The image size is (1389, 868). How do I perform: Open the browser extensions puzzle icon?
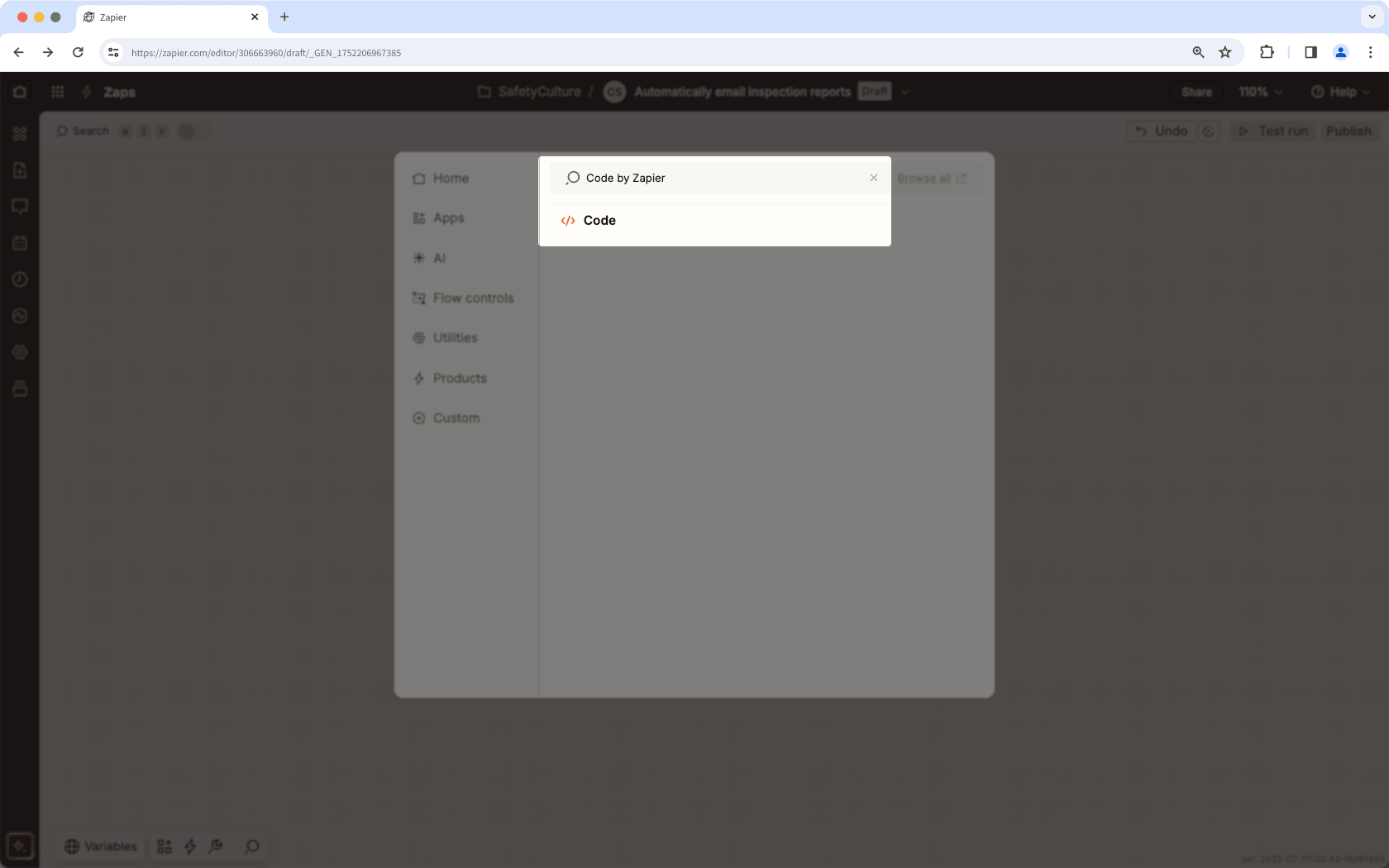click(1267, 52)
